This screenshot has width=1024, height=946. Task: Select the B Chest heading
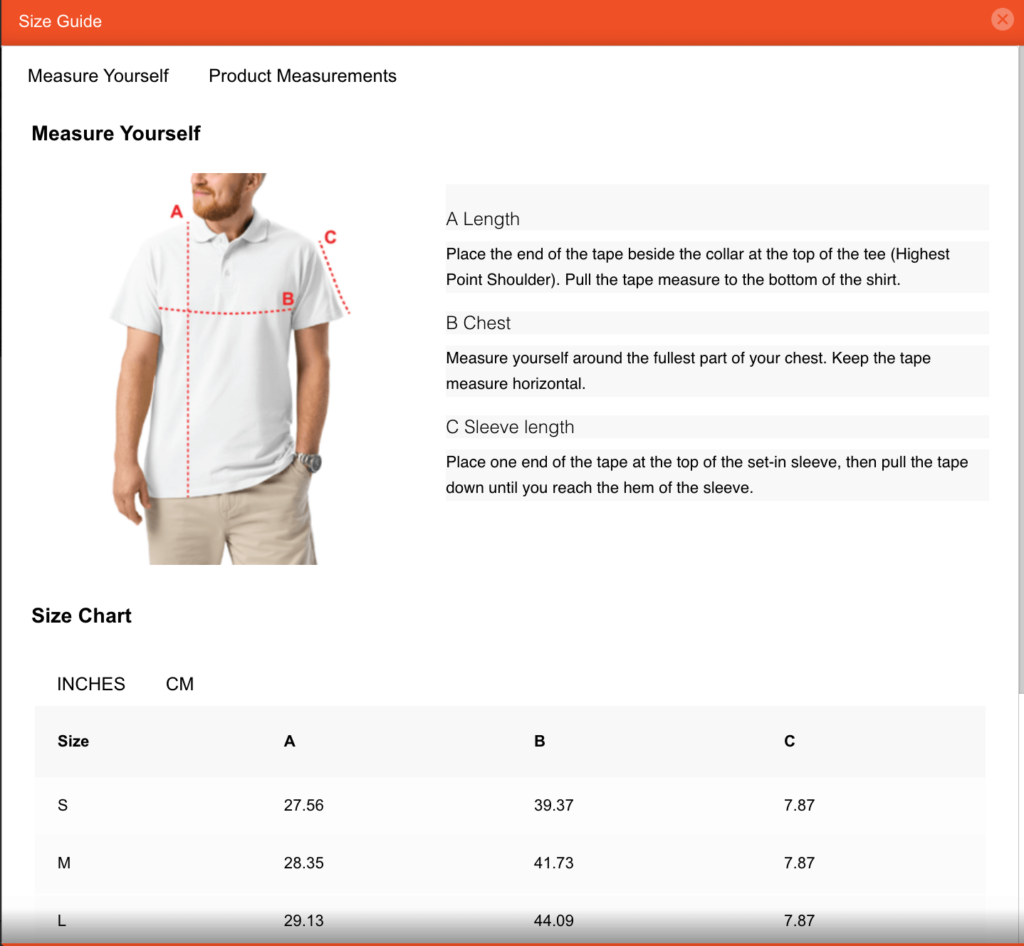478,323
